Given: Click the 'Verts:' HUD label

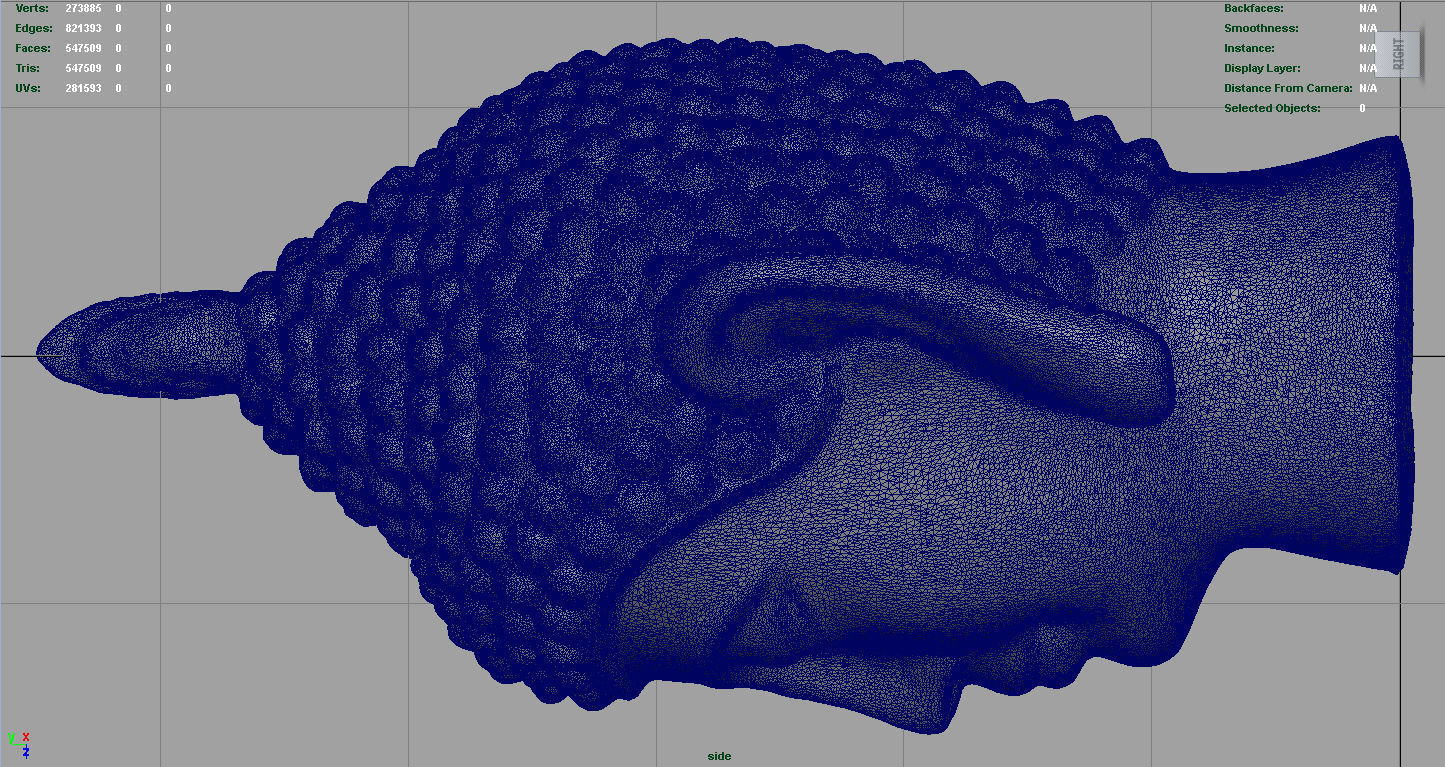Looking at the screenshot, I should tap(32, 8).
